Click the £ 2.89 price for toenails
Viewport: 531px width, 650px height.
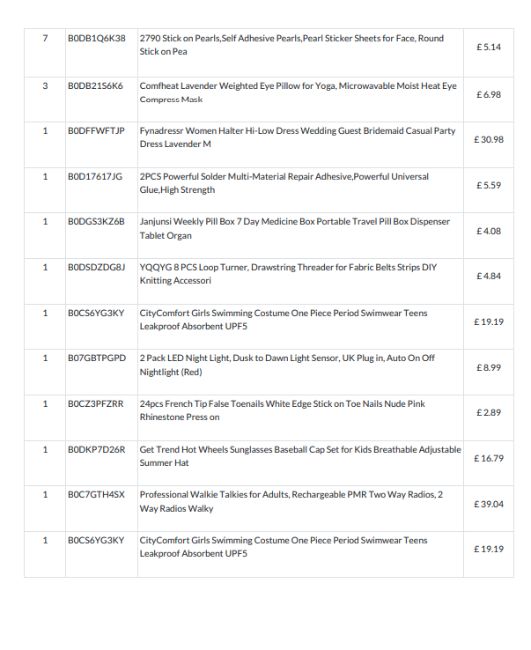(488, 412)
